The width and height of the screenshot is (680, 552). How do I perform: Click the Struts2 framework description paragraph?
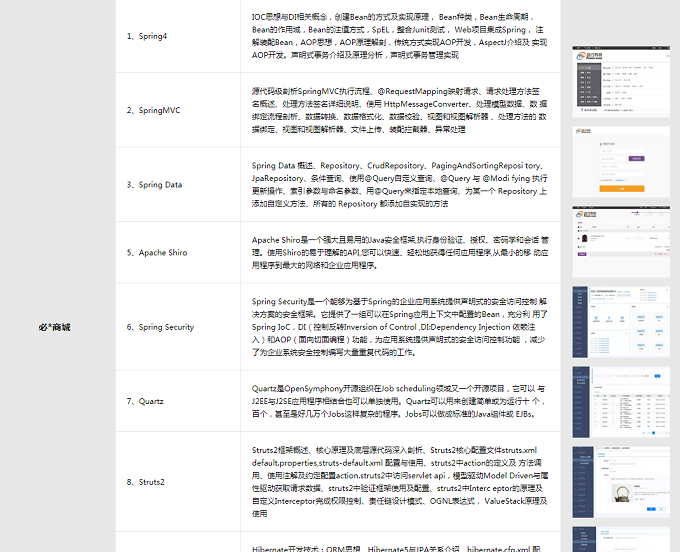[x=399, y=481]
